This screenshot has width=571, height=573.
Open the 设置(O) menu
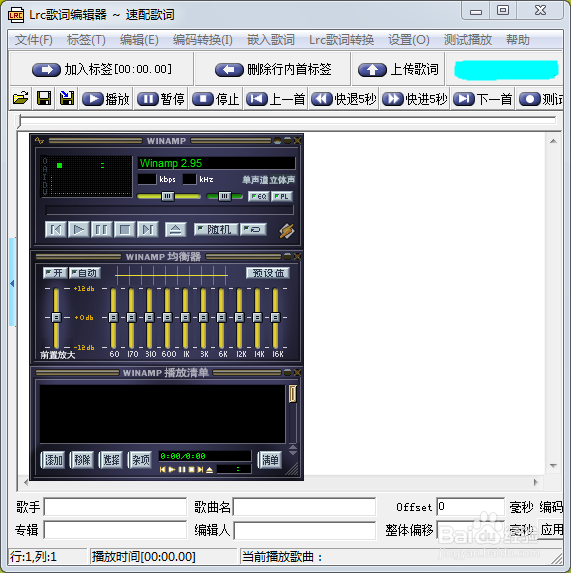pos(409,39)
